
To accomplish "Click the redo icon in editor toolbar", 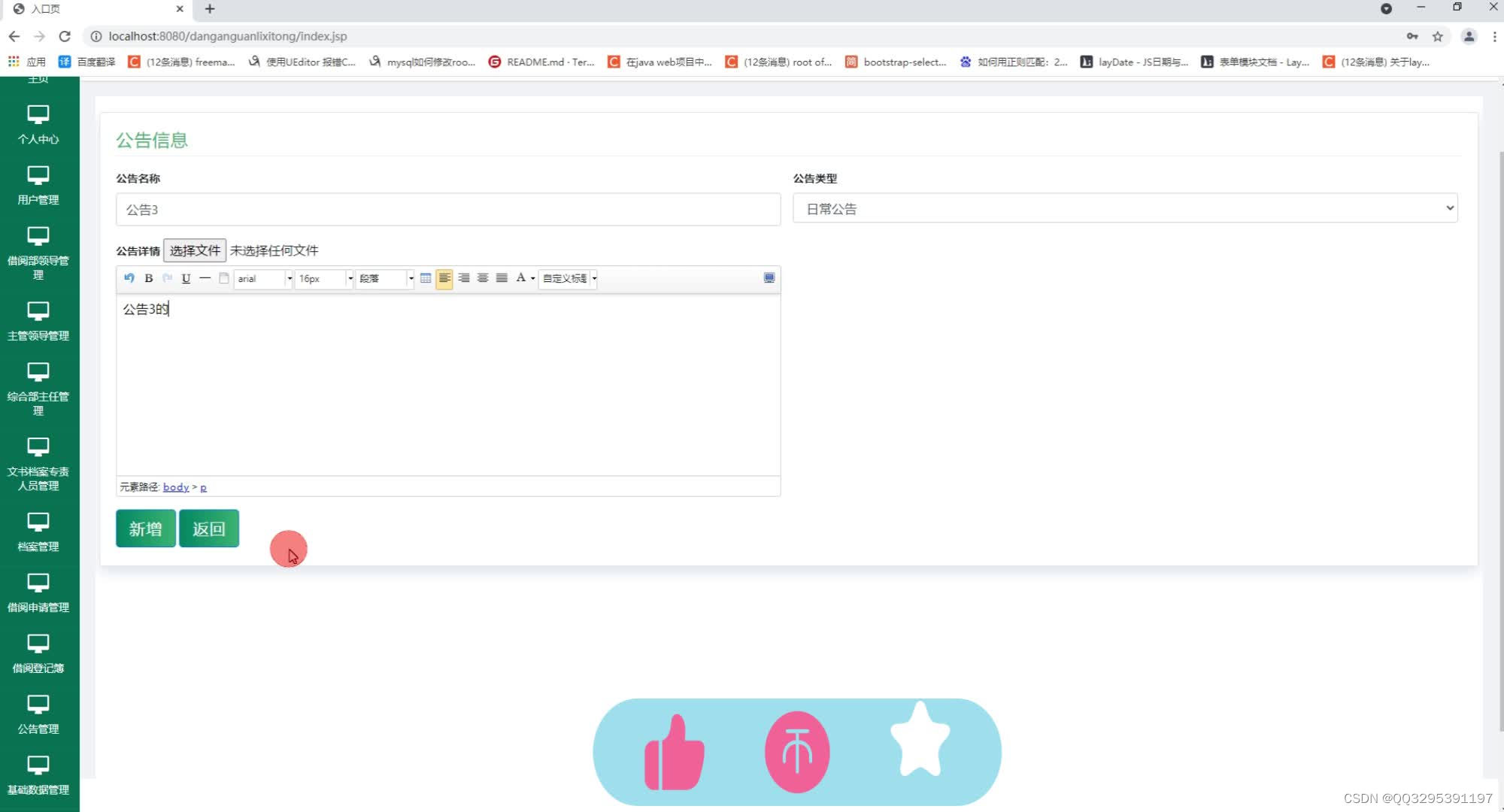I will (168, 278).
